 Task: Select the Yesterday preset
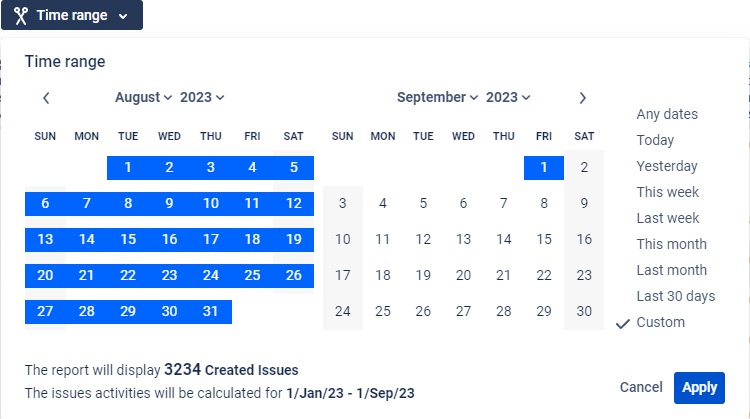(x=667, y=166)
